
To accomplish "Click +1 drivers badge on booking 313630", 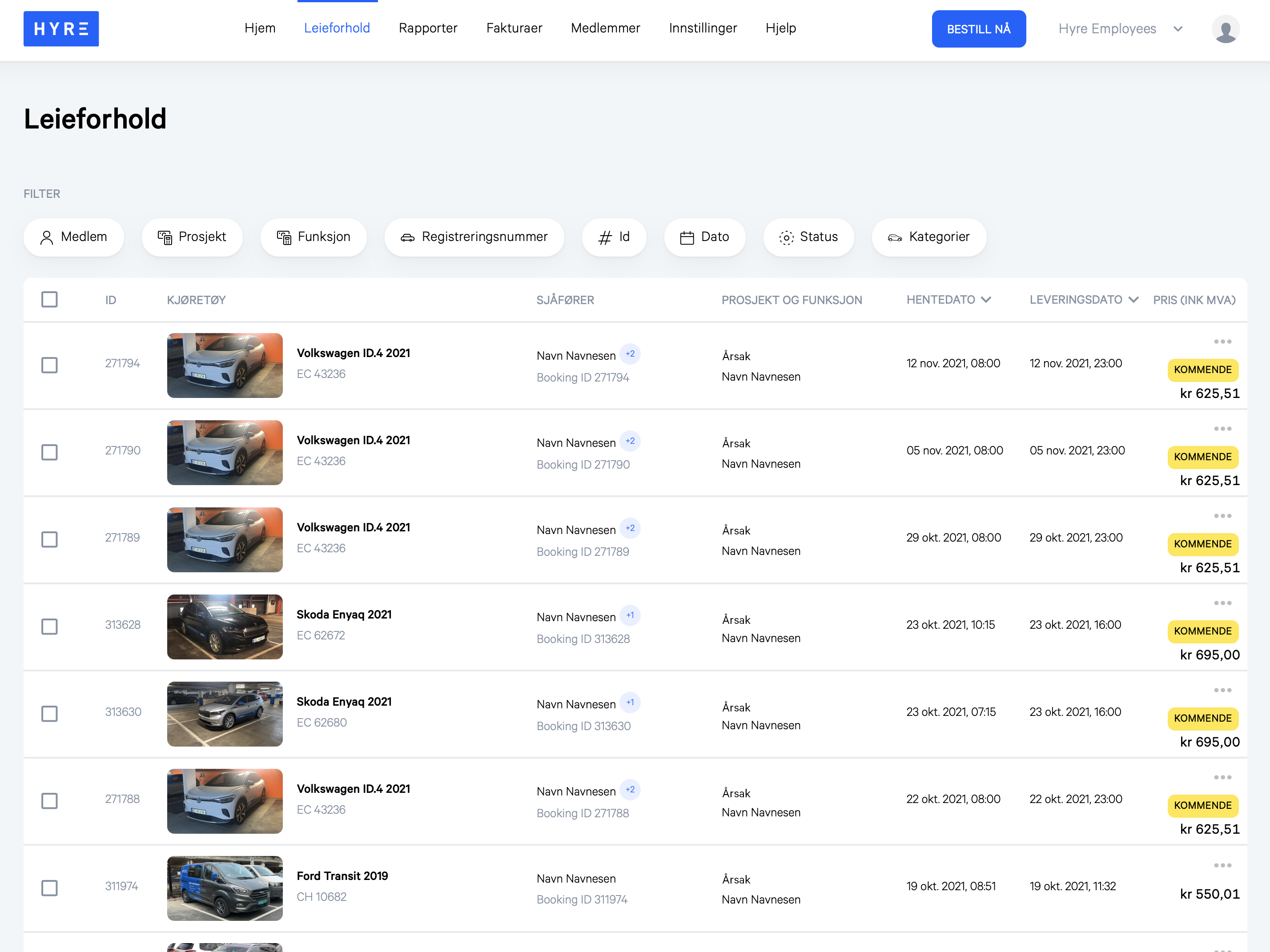I will click(630, 703).
